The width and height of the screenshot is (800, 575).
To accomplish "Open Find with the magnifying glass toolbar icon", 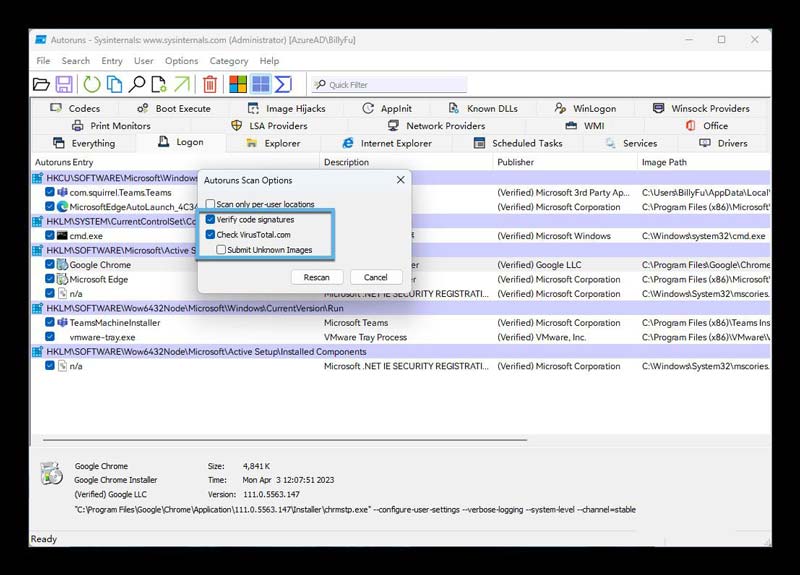I will [137, 84].
